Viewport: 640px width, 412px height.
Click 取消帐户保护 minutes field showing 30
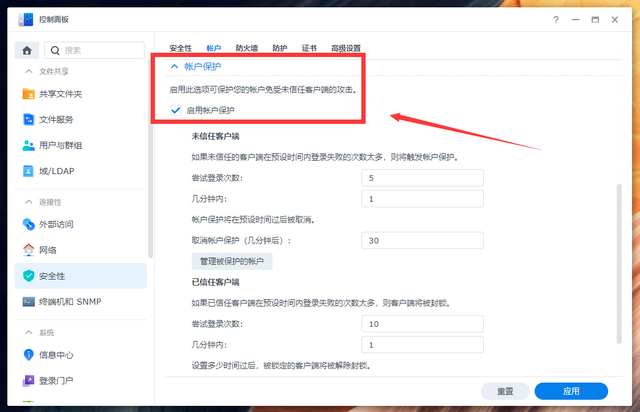[422, 241]
